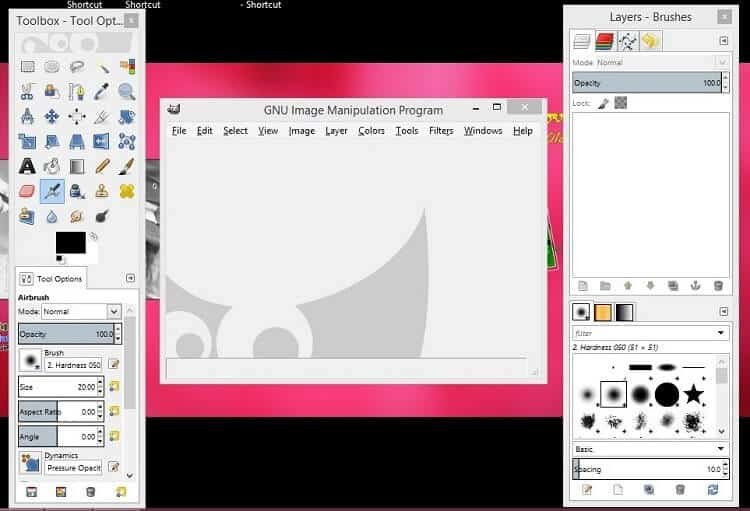Refresh brushes in Brushes panel
Image resolution: width=750 pixels, height=511 pixels.
pyautogui.click(x=713, y=489)
